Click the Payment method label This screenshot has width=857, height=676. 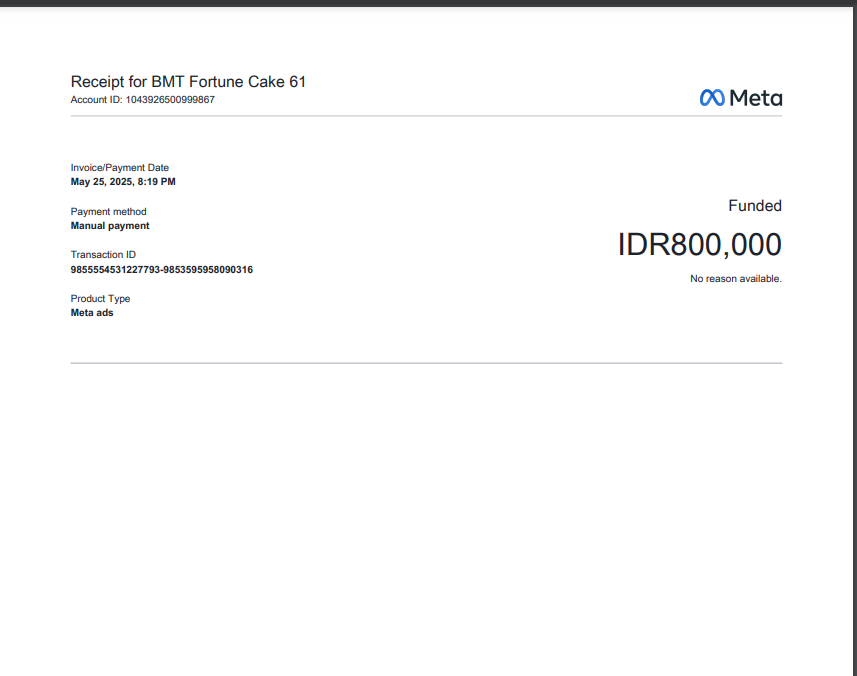point(108,212)
